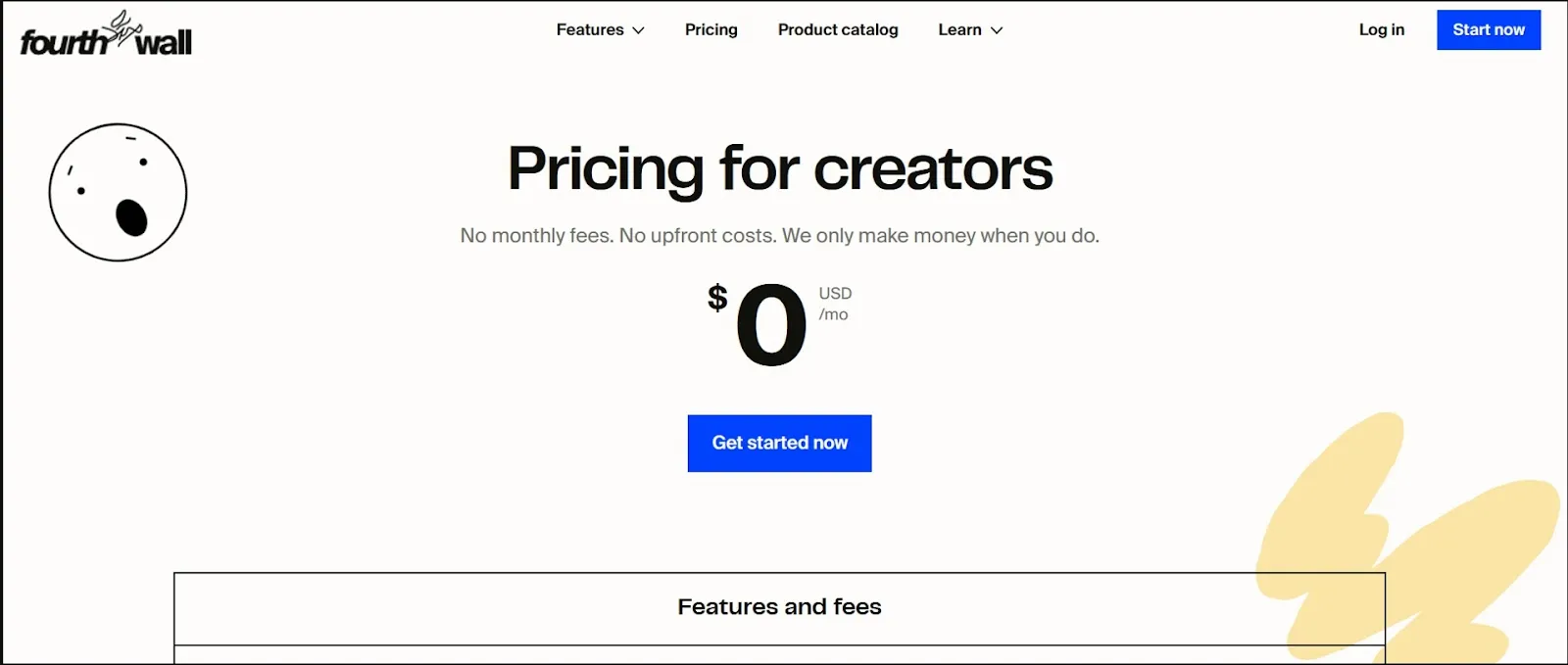Open the Product catalog page
The image size is (1568, 665).
click(837, 30)
